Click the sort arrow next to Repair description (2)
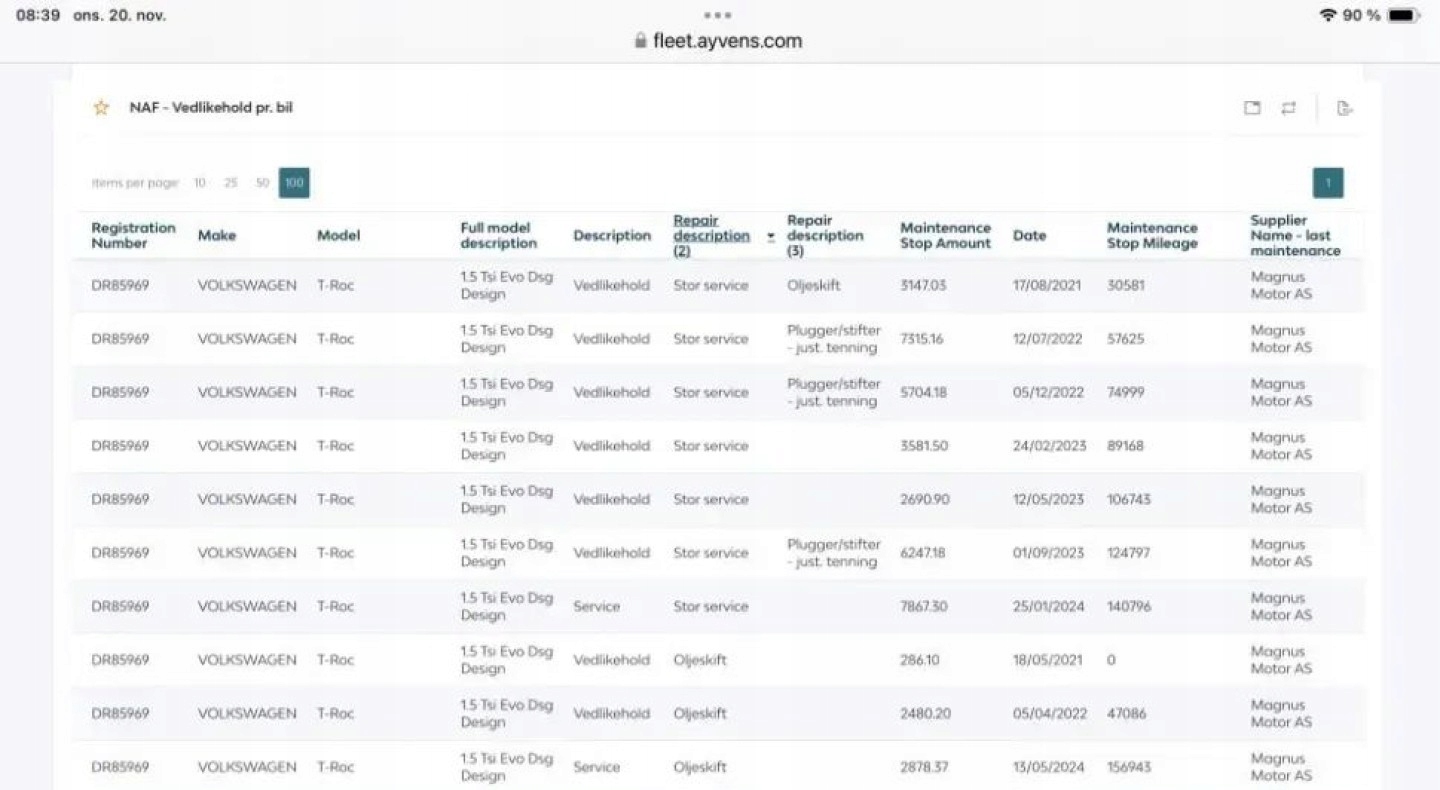The image size is (1440, 790). (771, 237)
